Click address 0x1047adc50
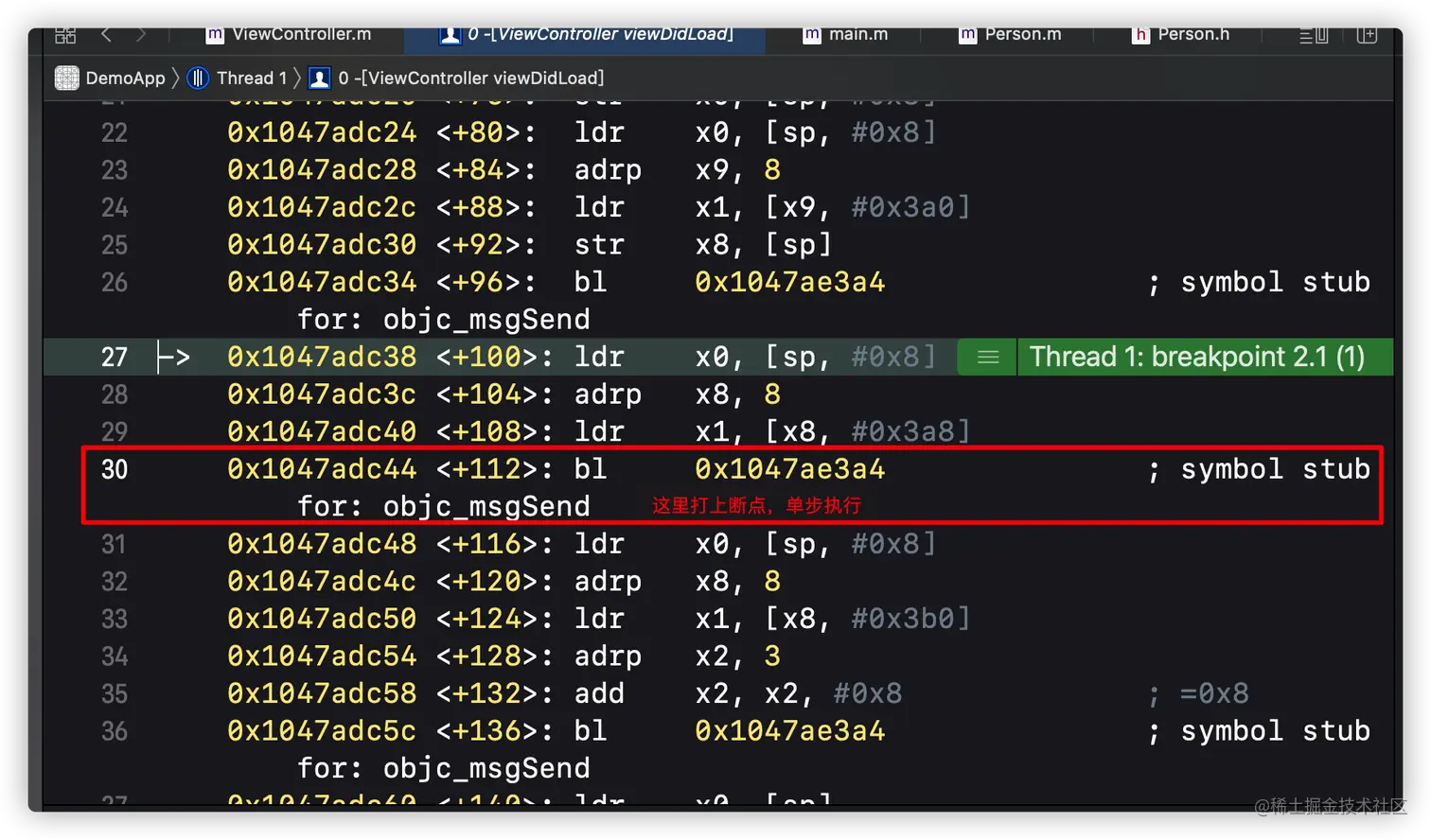Viewport: 1431px width, 840px height. pos(322,619)
